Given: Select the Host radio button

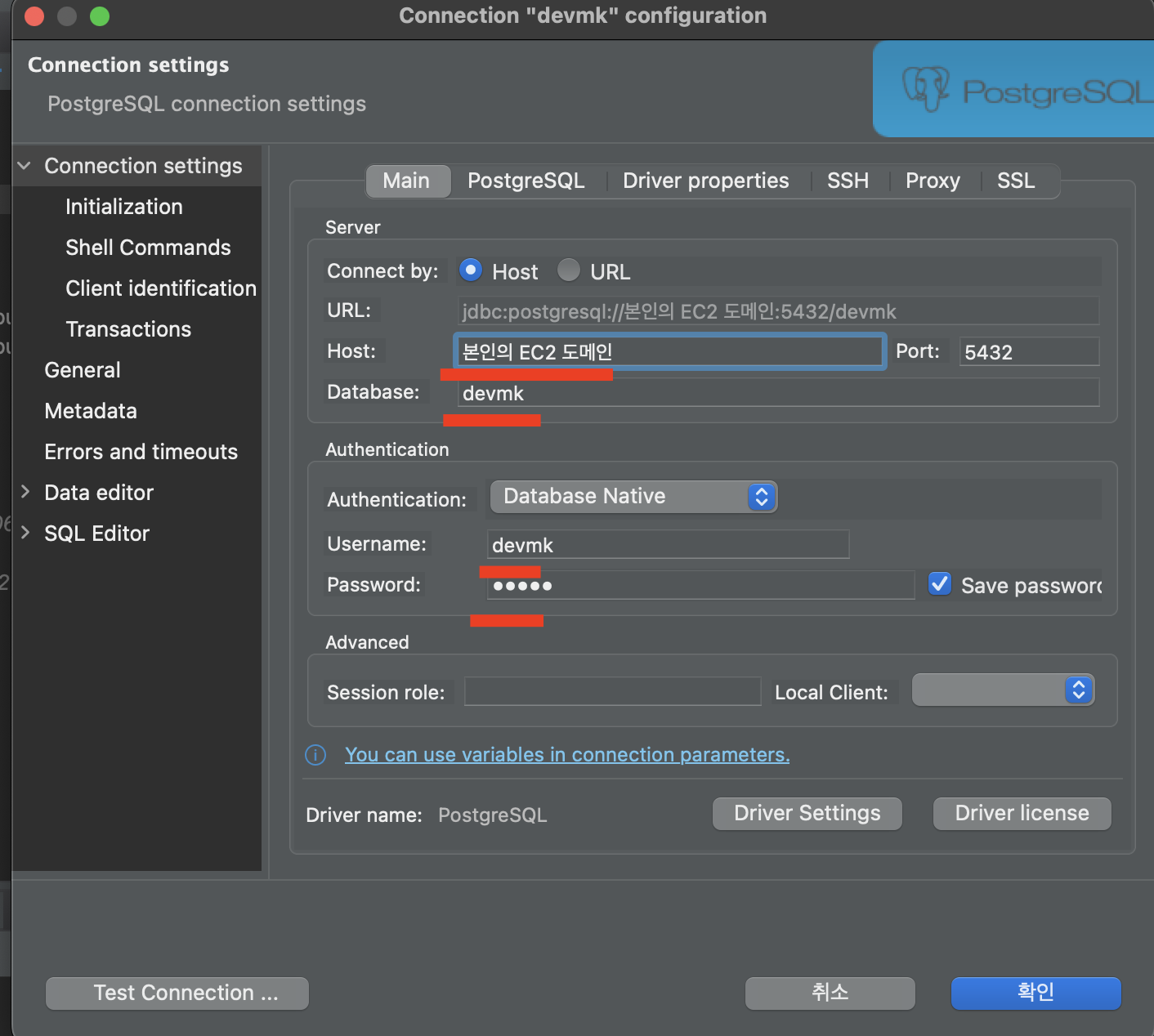Looking at the screenshot, I should tap(471, 270).
